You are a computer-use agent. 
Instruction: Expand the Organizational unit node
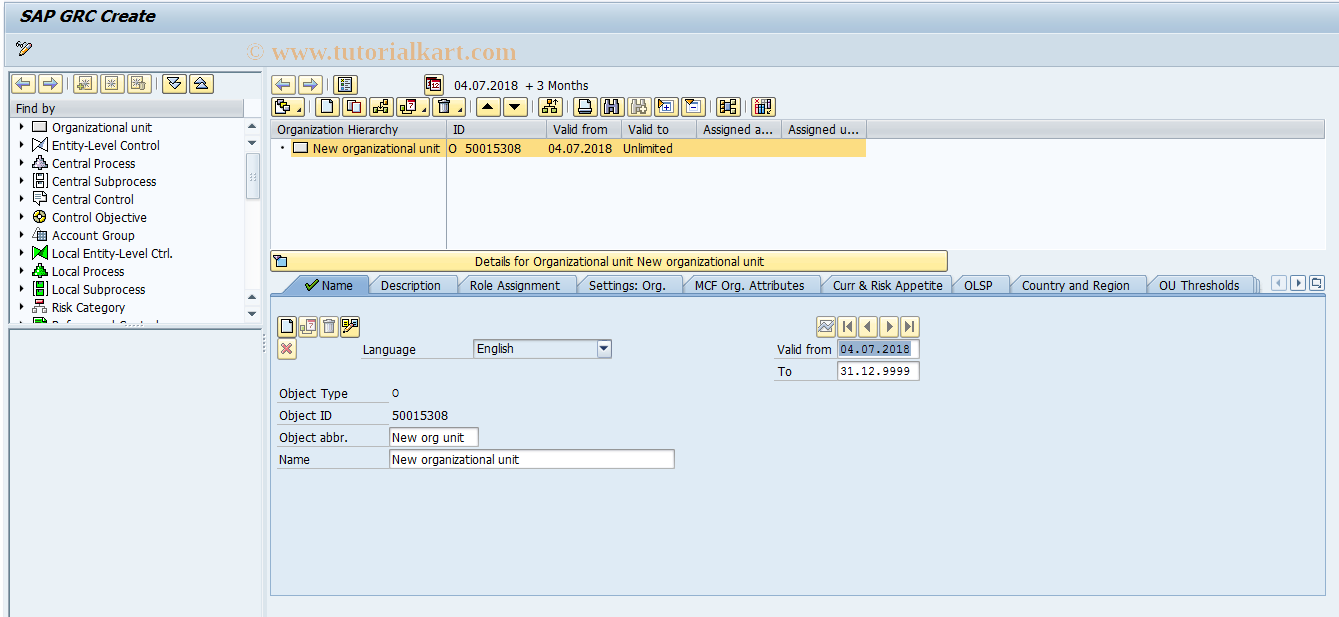pos(21,127)
